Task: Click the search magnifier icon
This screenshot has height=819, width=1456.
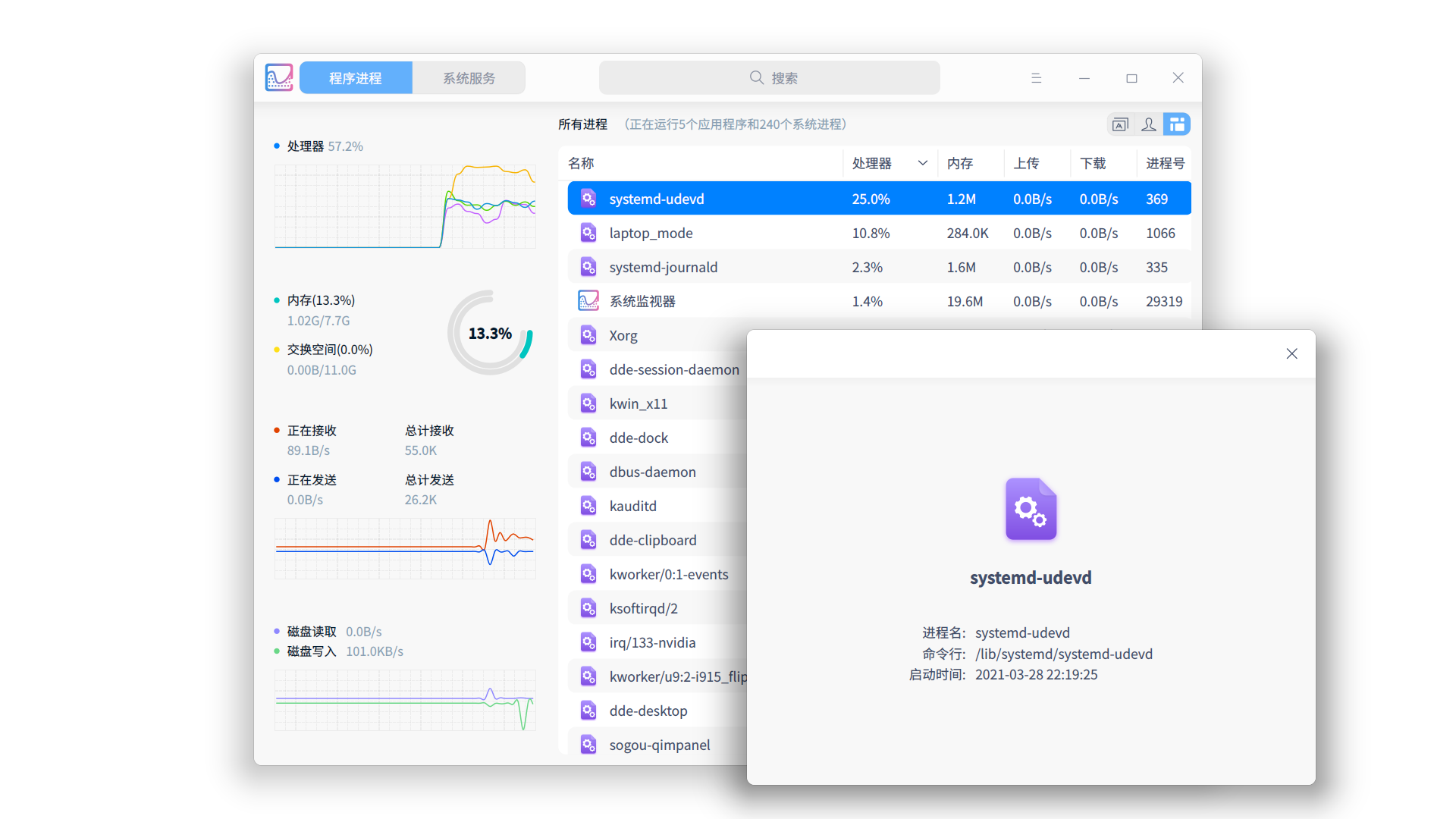Action: click(756, 77)
